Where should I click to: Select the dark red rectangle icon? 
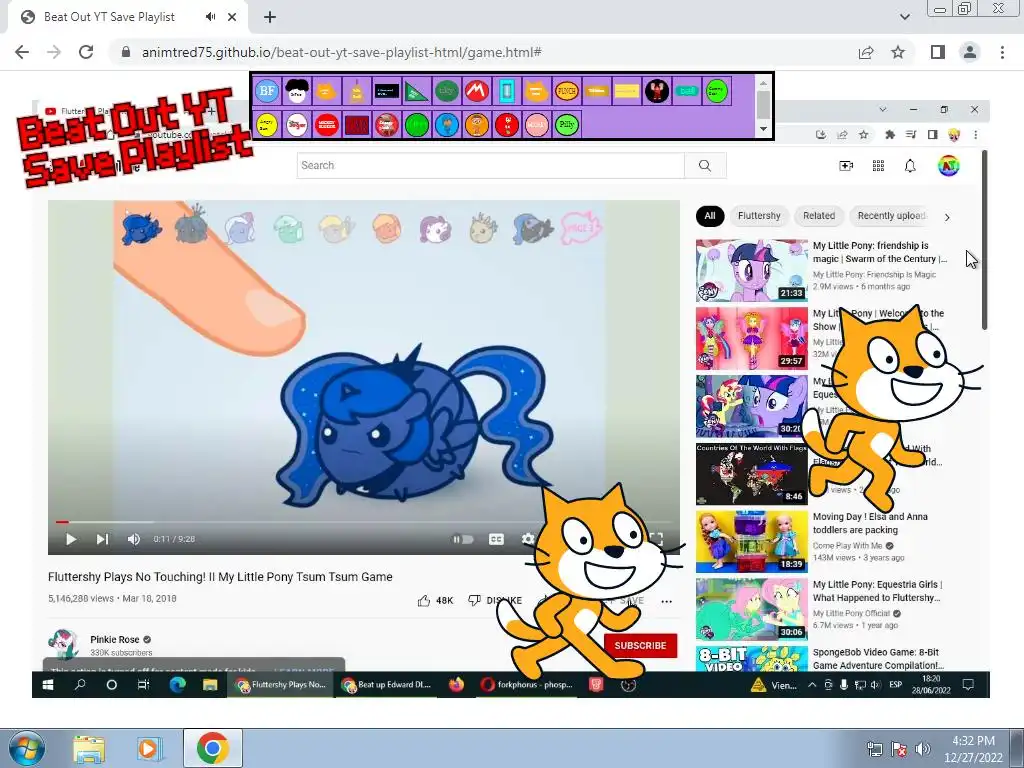(x=357, y=124)
